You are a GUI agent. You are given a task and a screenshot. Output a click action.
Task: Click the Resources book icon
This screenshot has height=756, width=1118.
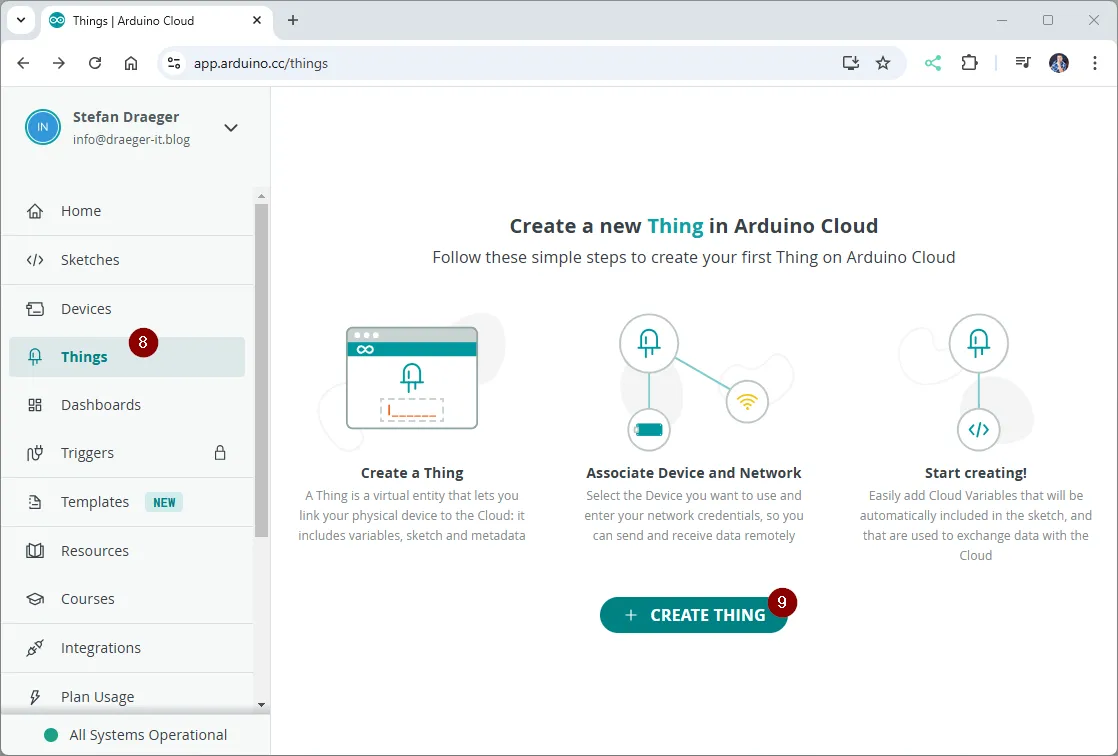[35, 551]
